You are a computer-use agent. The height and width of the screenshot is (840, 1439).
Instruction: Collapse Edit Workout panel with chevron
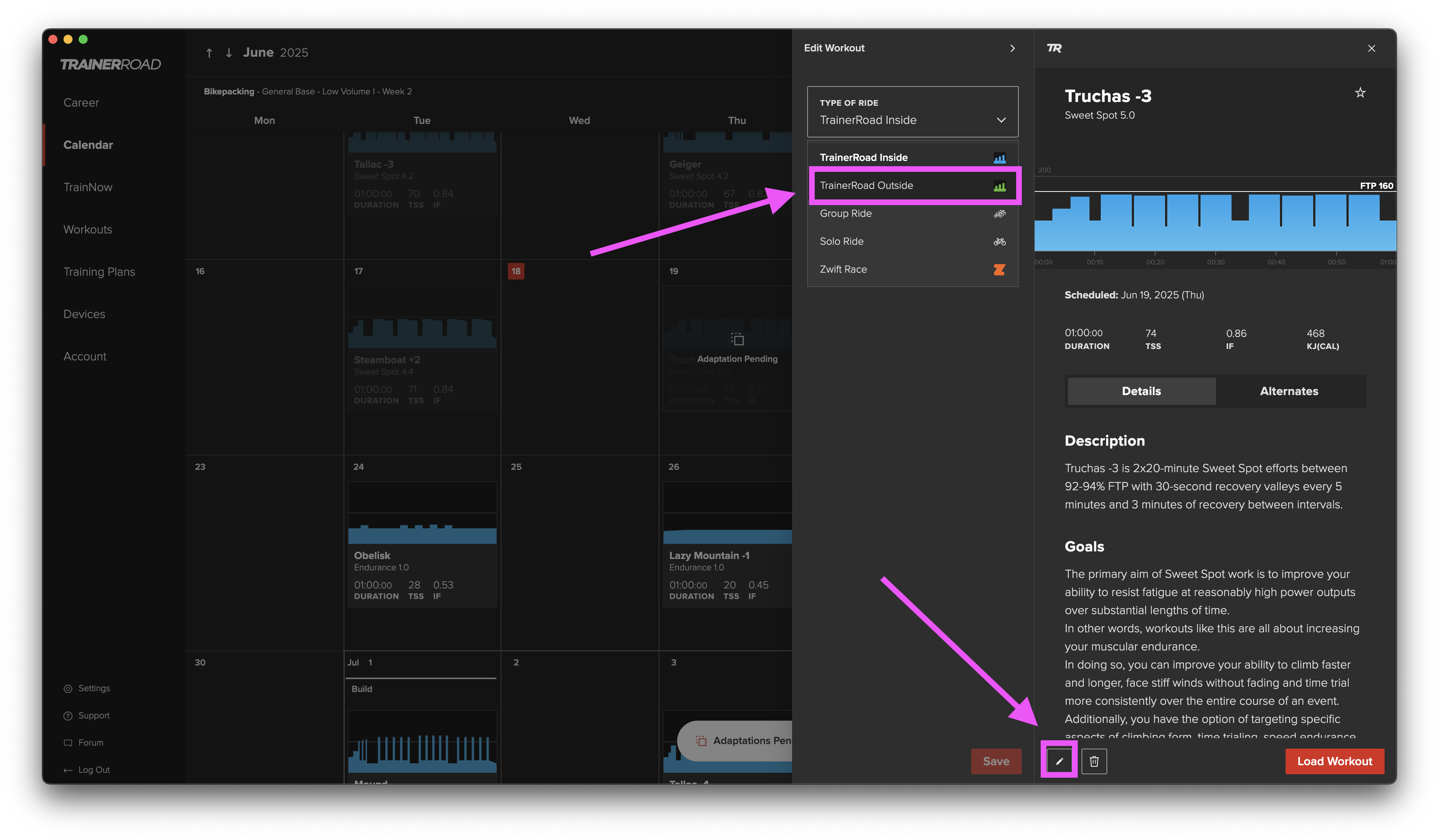tap(1012, 48)
